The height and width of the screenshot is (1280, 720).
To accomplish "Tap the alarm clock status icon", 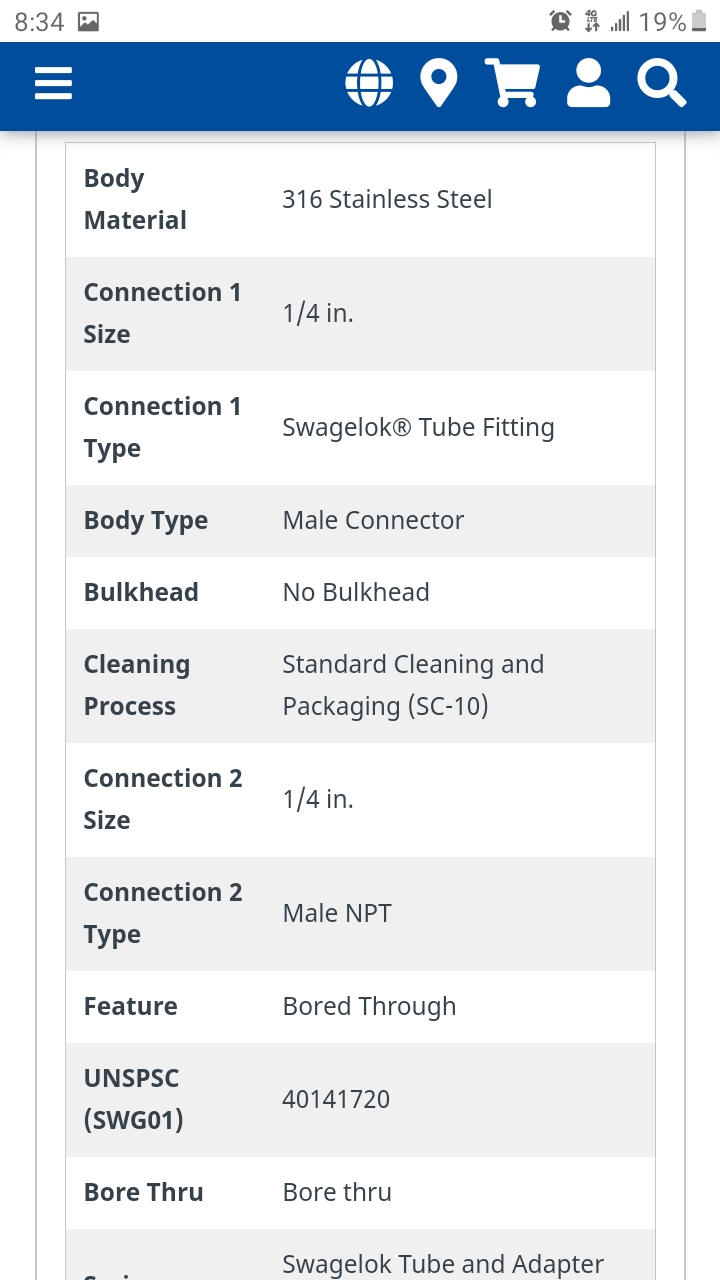I will click(560, 21).
